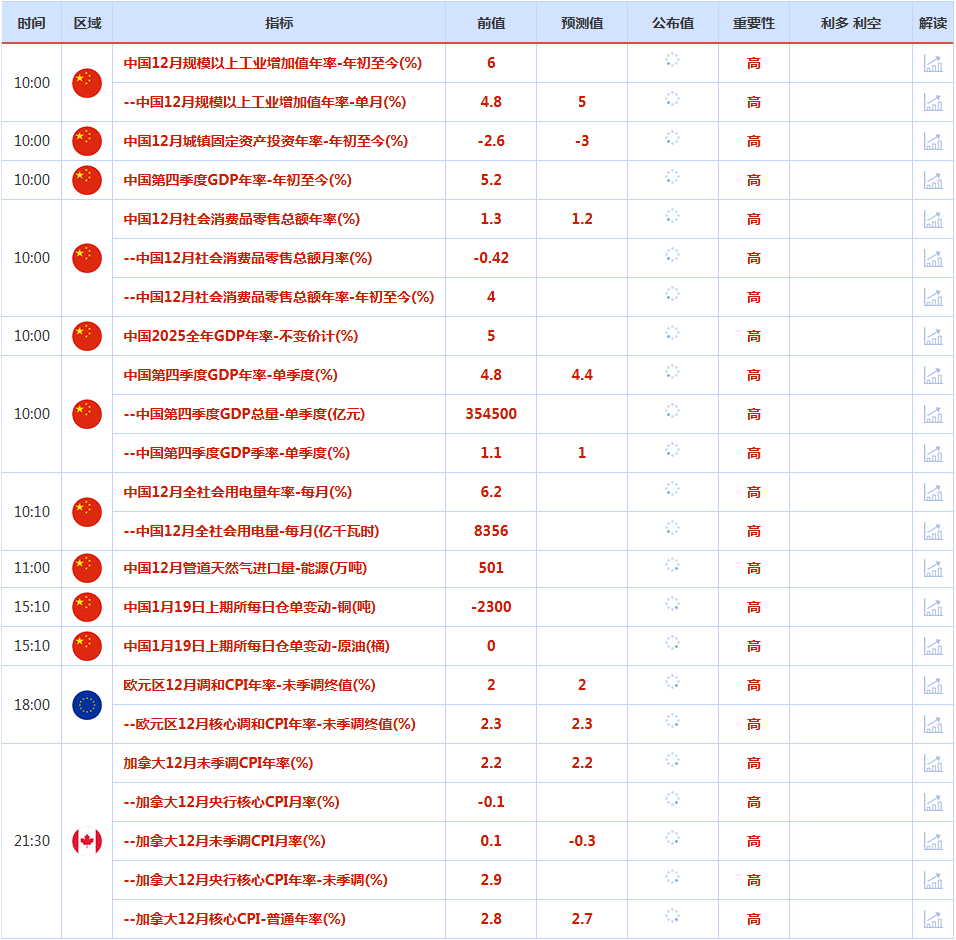Open 中国第四季度GDP年率-单季度(%) indicator
Viewport: 956px width, 940px height.
pos(230,376)
